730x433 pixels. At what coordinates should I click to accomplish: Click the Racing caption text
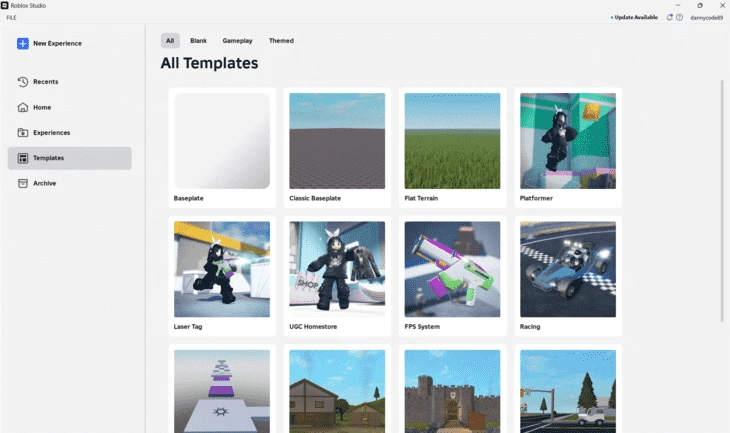pos(530,327)
